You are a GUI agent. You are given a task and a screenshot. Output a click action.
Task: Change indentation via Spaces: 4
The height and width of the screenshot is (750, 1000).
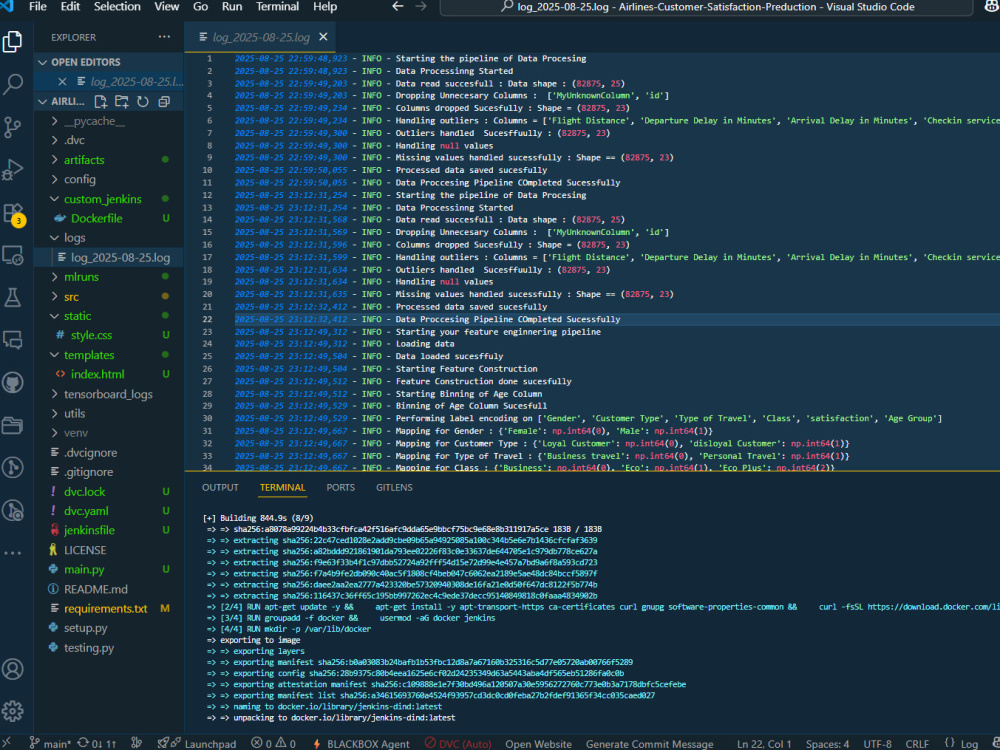(827, 744)
